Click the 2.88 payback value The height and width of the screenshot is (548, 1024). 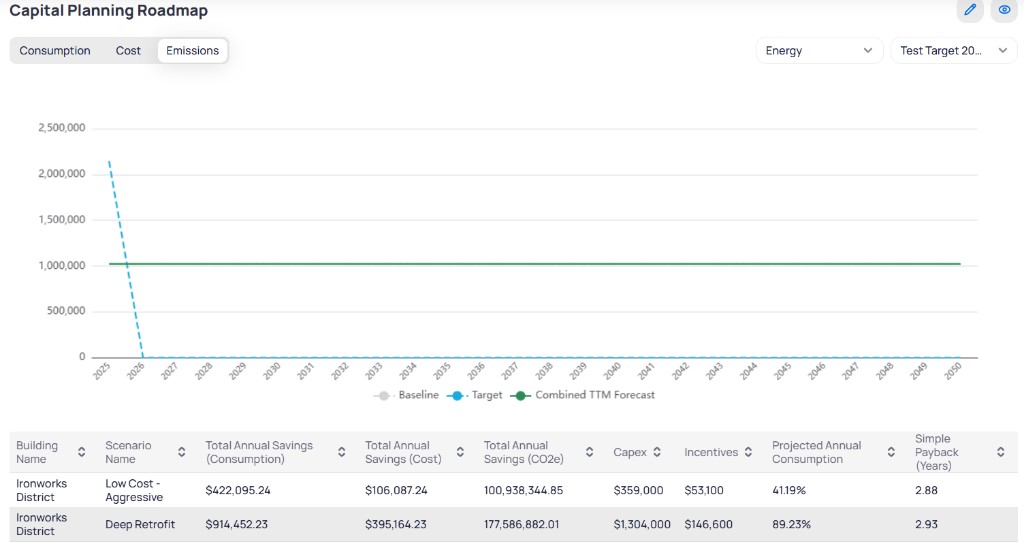(x=926, y=491)
